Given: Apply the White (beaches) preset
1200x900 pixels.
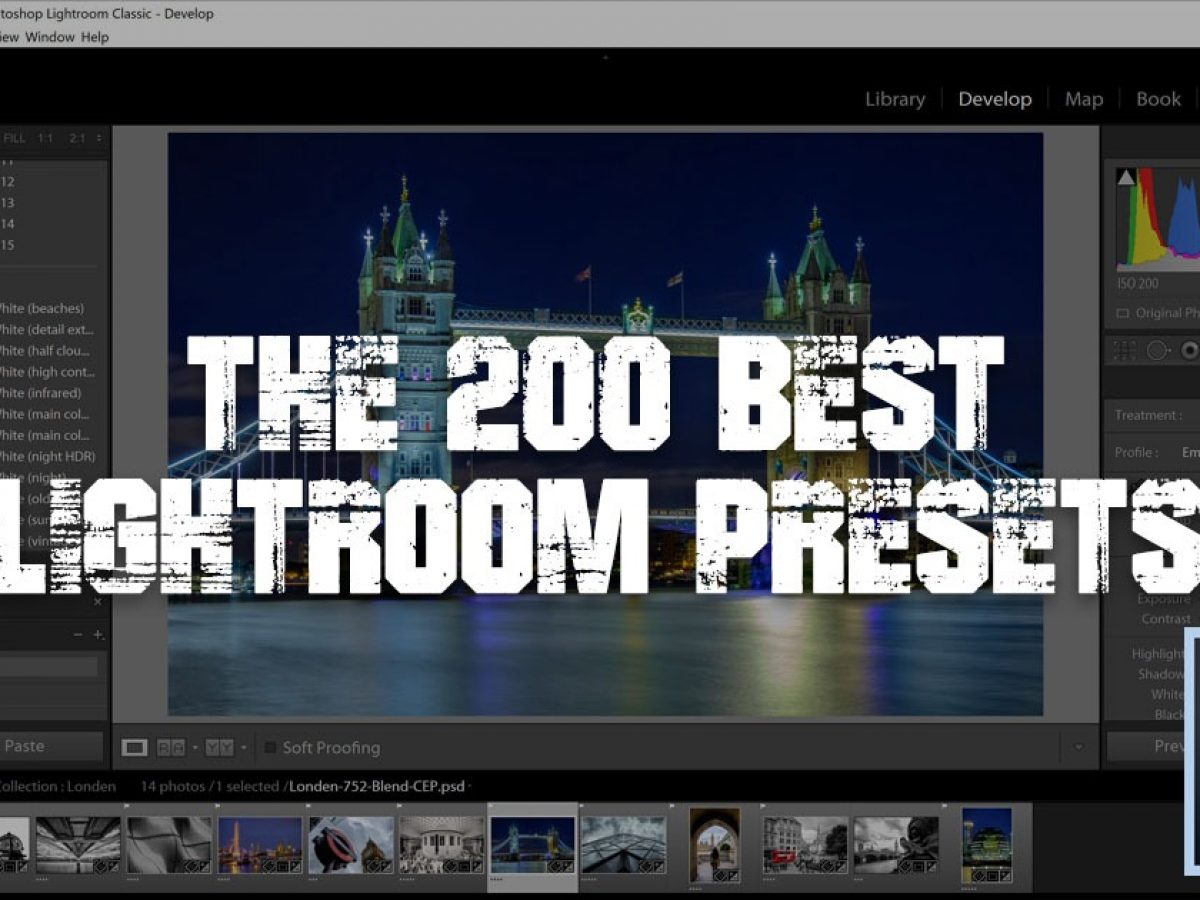Looking at the screenshot, I should pyautogui.click(x=42, y=308).
